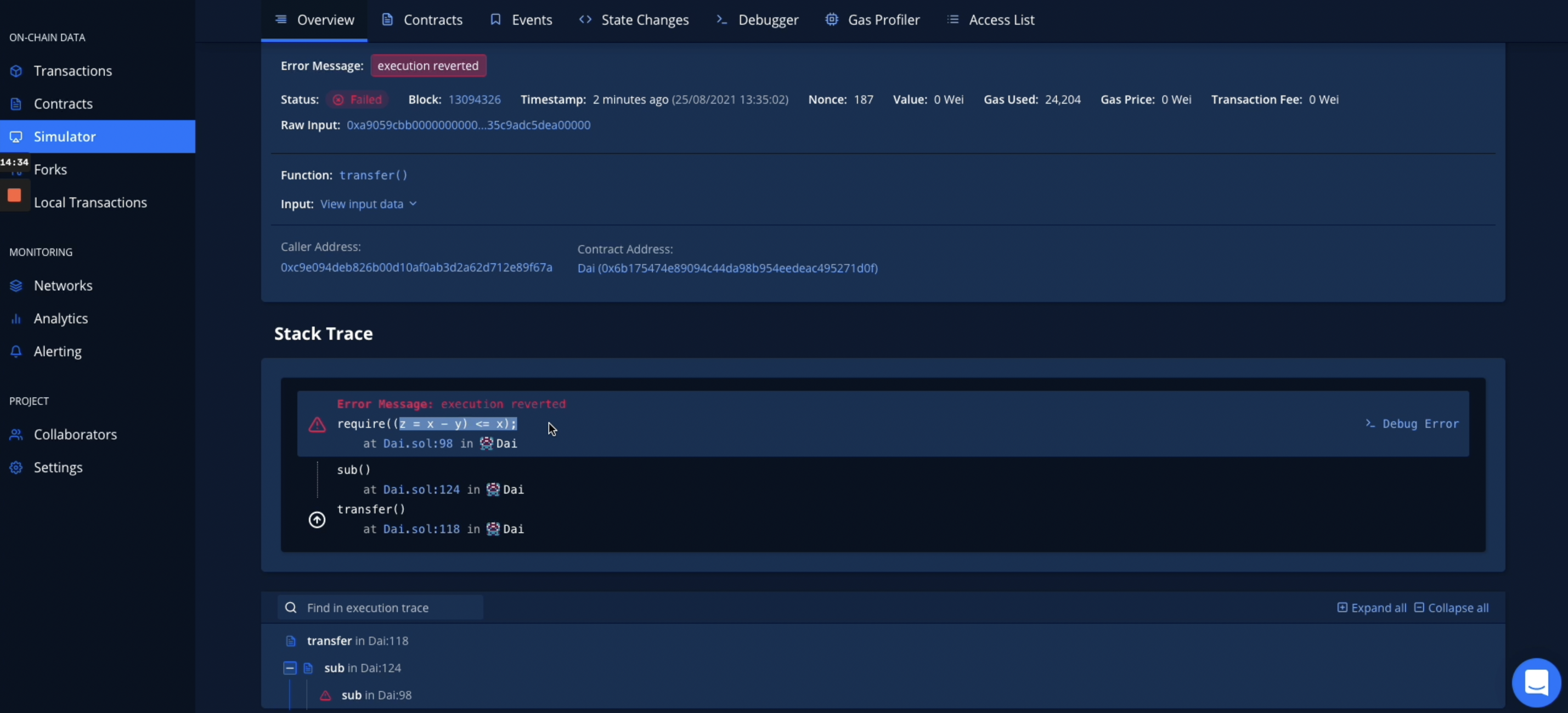Click the red warning triangle in stack trace
The height and width of the screenshot is (713, 1568).
(x=317, y=425)
